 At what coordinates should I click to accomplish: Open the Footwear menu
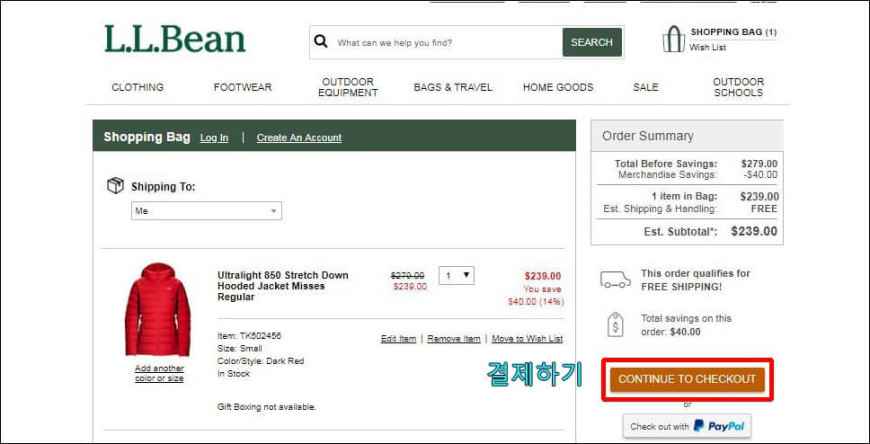point(242,87)
